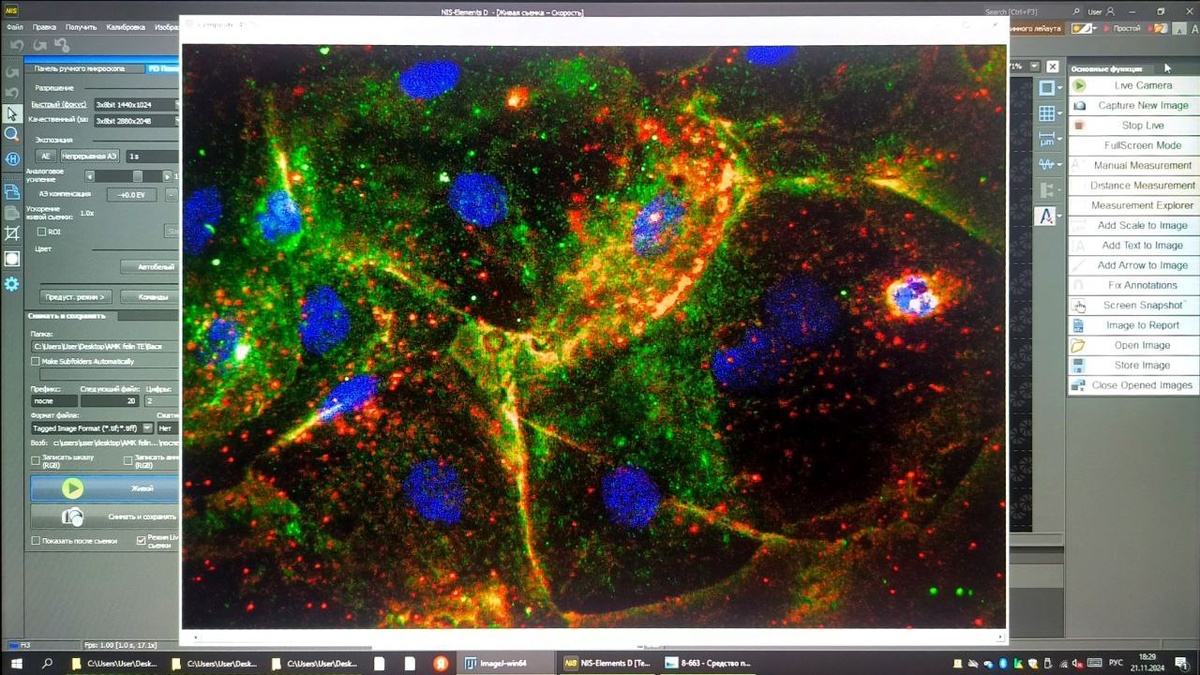Toggle the AE auto exposure button

tap(45, 156)
